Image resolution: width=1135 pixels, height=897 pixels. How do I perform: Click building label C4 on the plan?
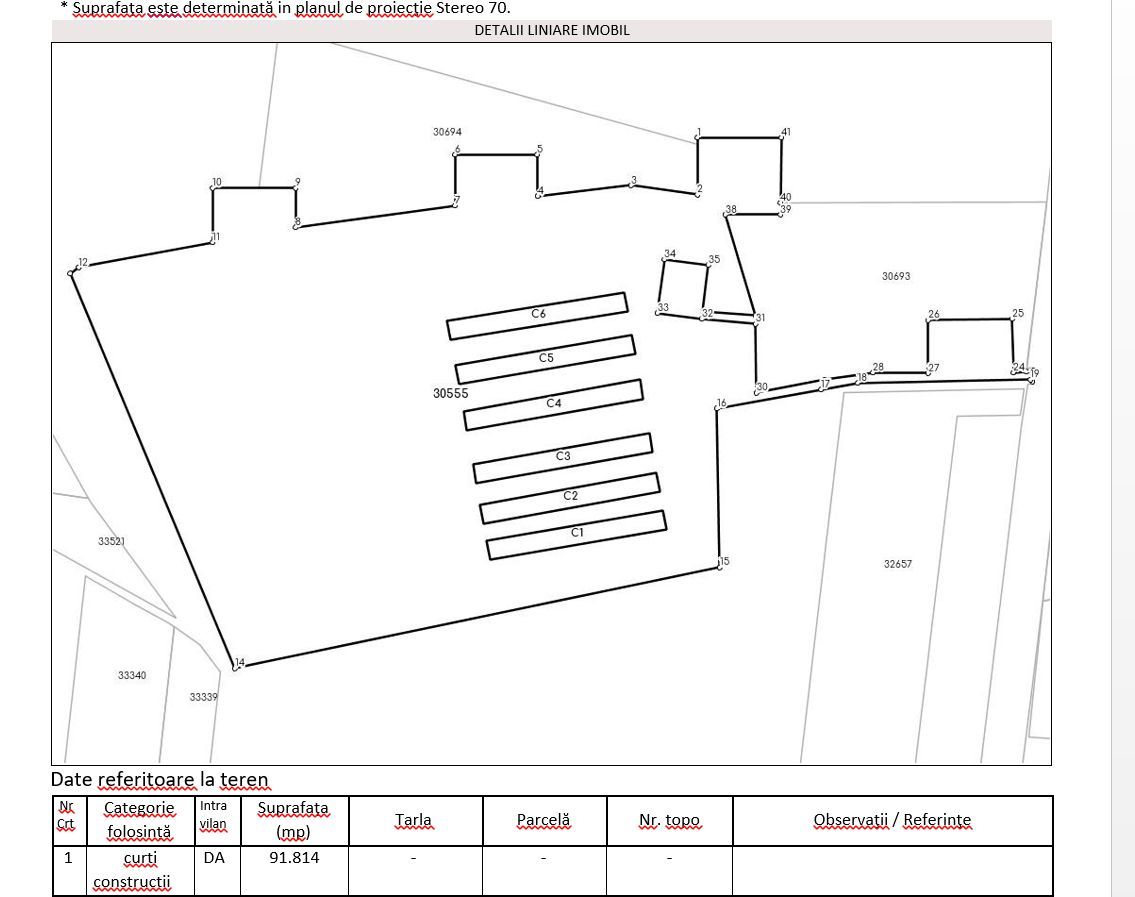554,403
